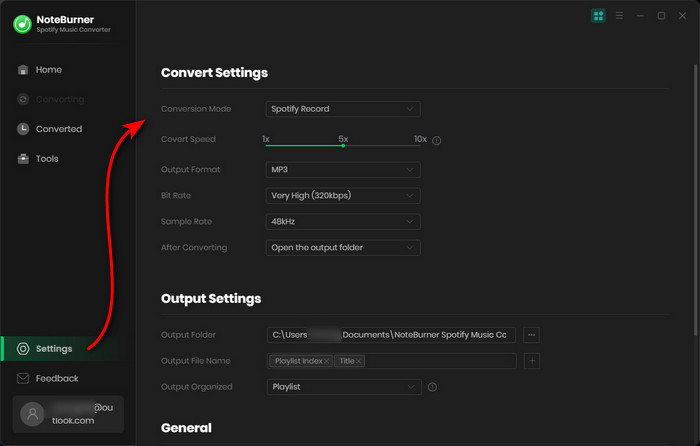Set convert speed at 1x mark
700x446 pixels.
(x=266, y=139)
